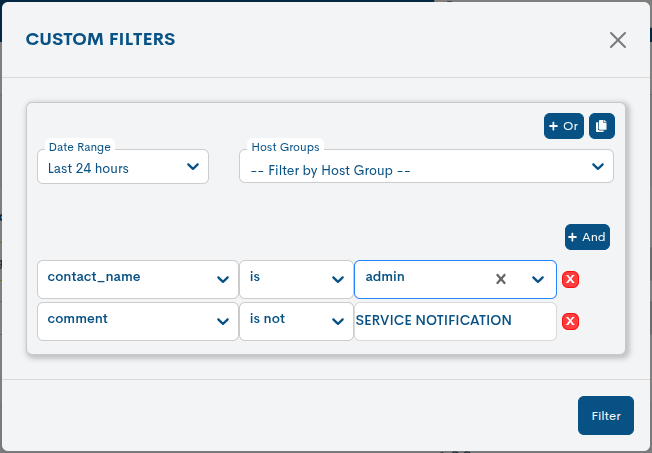Add an Or filter group
This screenshot has height=453, width=652.
point(563,126)
